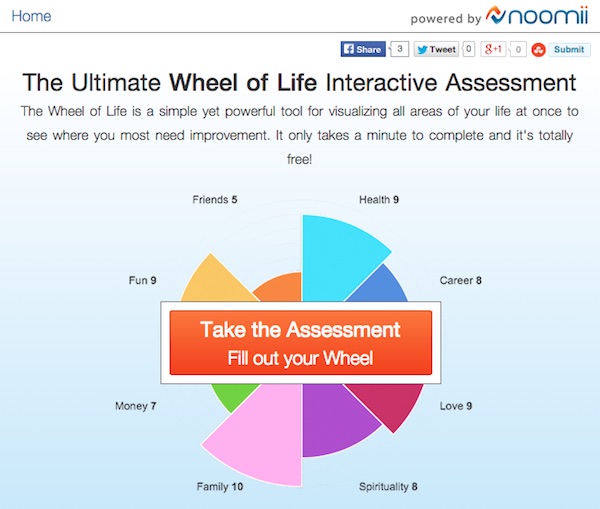Open the Tweet count bubble
The height and width of the screenshot is (509, 600).
pos(468,49)
